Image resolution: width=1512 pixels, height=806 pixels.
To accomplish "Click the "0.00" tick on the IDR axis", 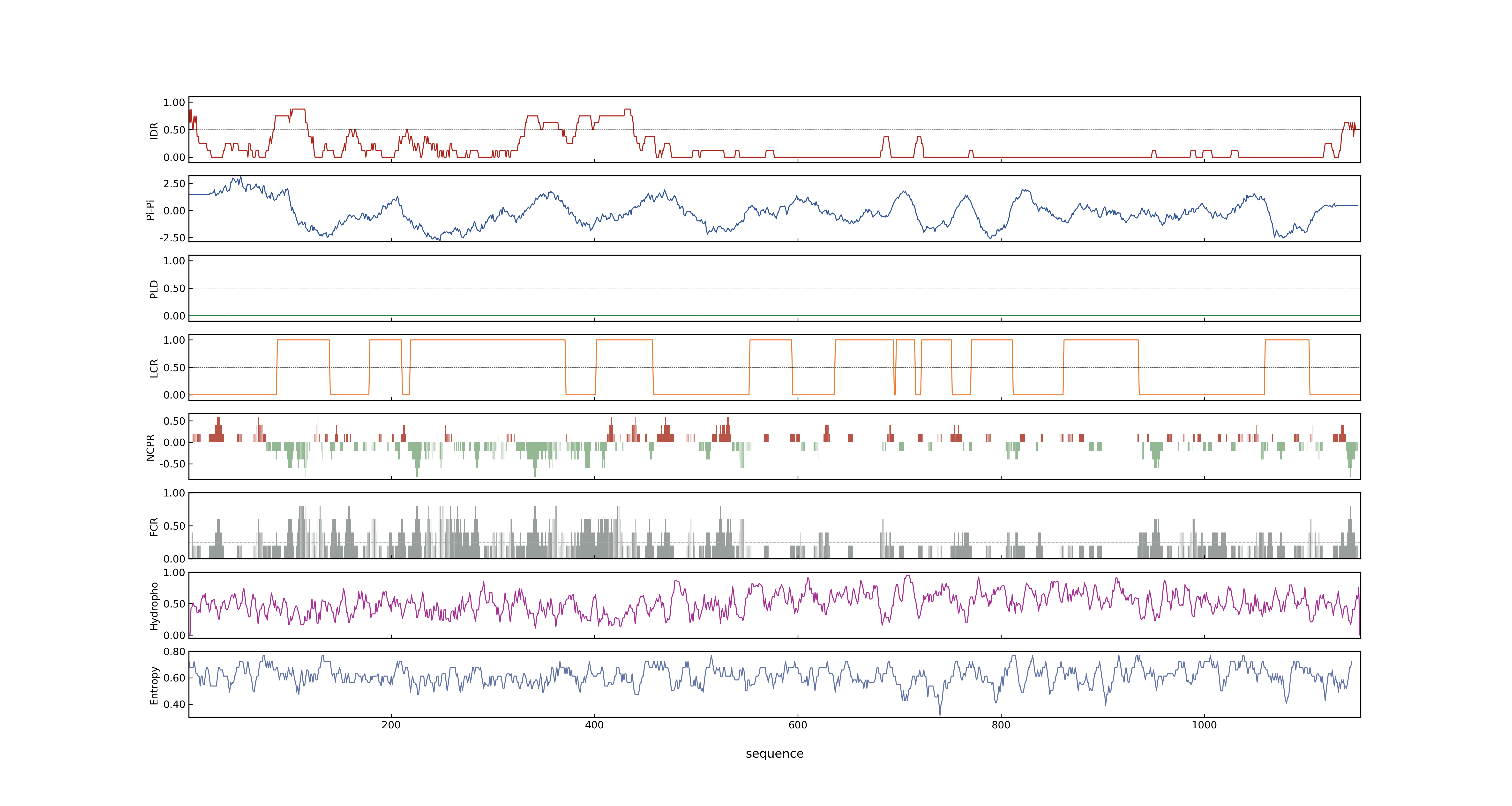I will [174, 157].
